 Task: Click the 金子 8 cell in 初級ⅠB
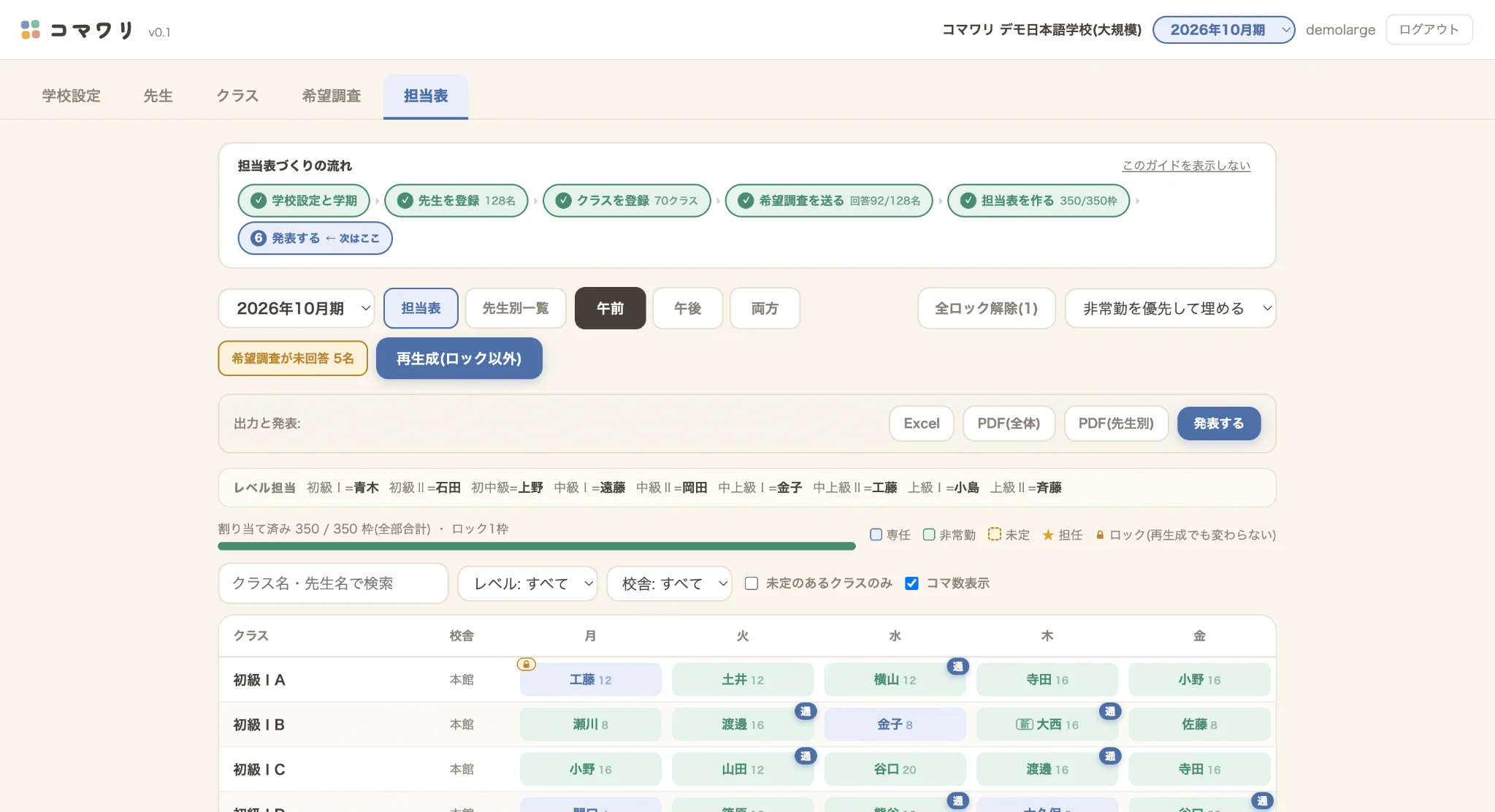coord(895,724)
